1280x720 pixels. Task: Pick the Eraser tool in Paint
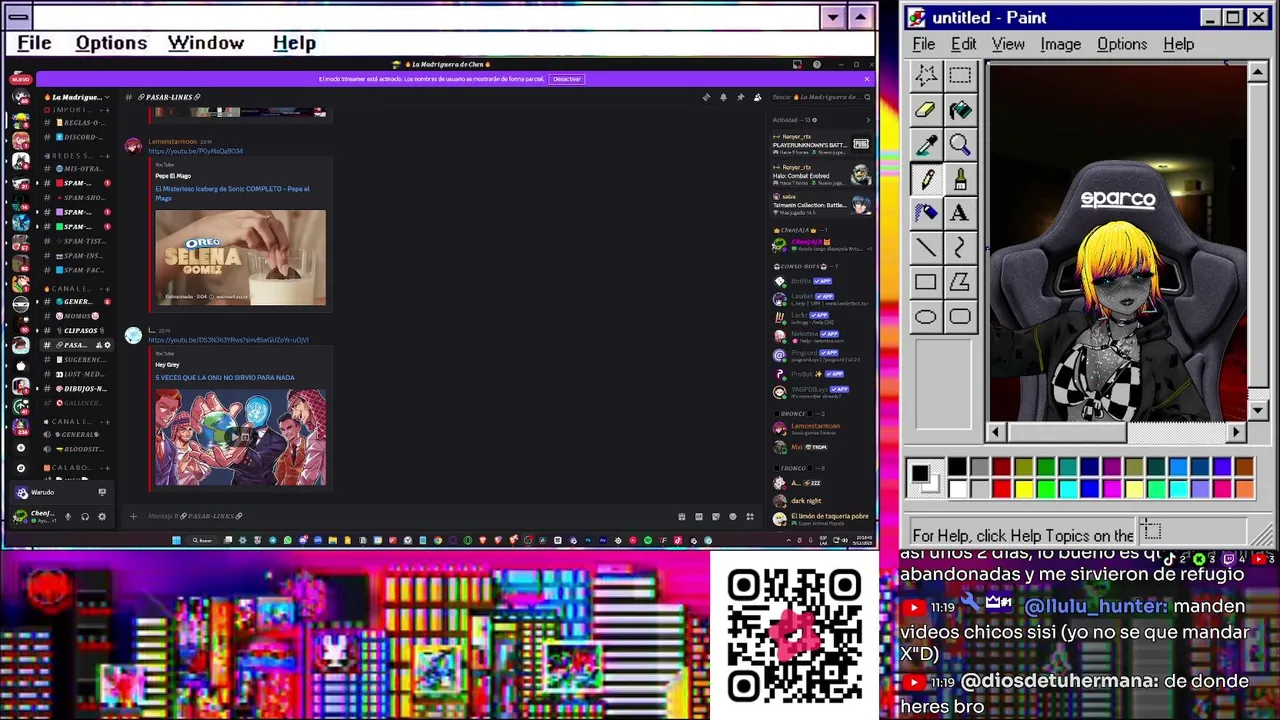point(925,111)
